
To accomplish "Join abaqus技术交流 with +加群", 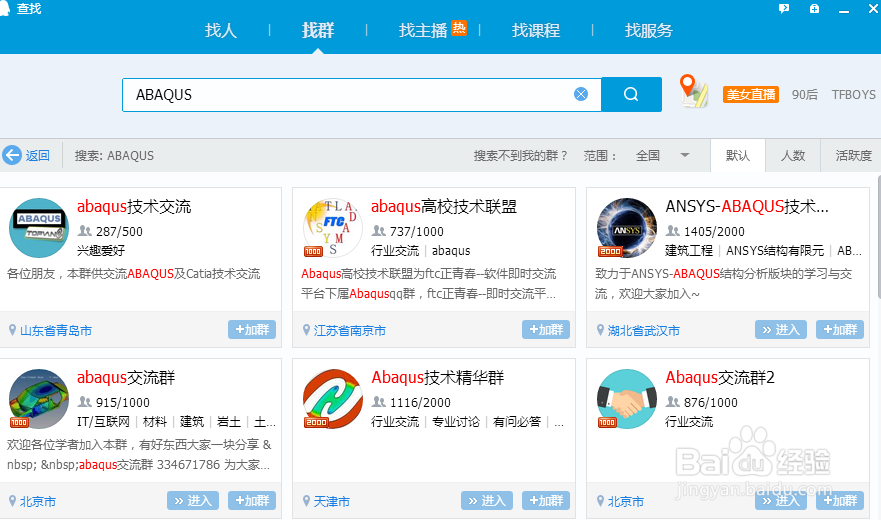I will [x=252, y=329].
